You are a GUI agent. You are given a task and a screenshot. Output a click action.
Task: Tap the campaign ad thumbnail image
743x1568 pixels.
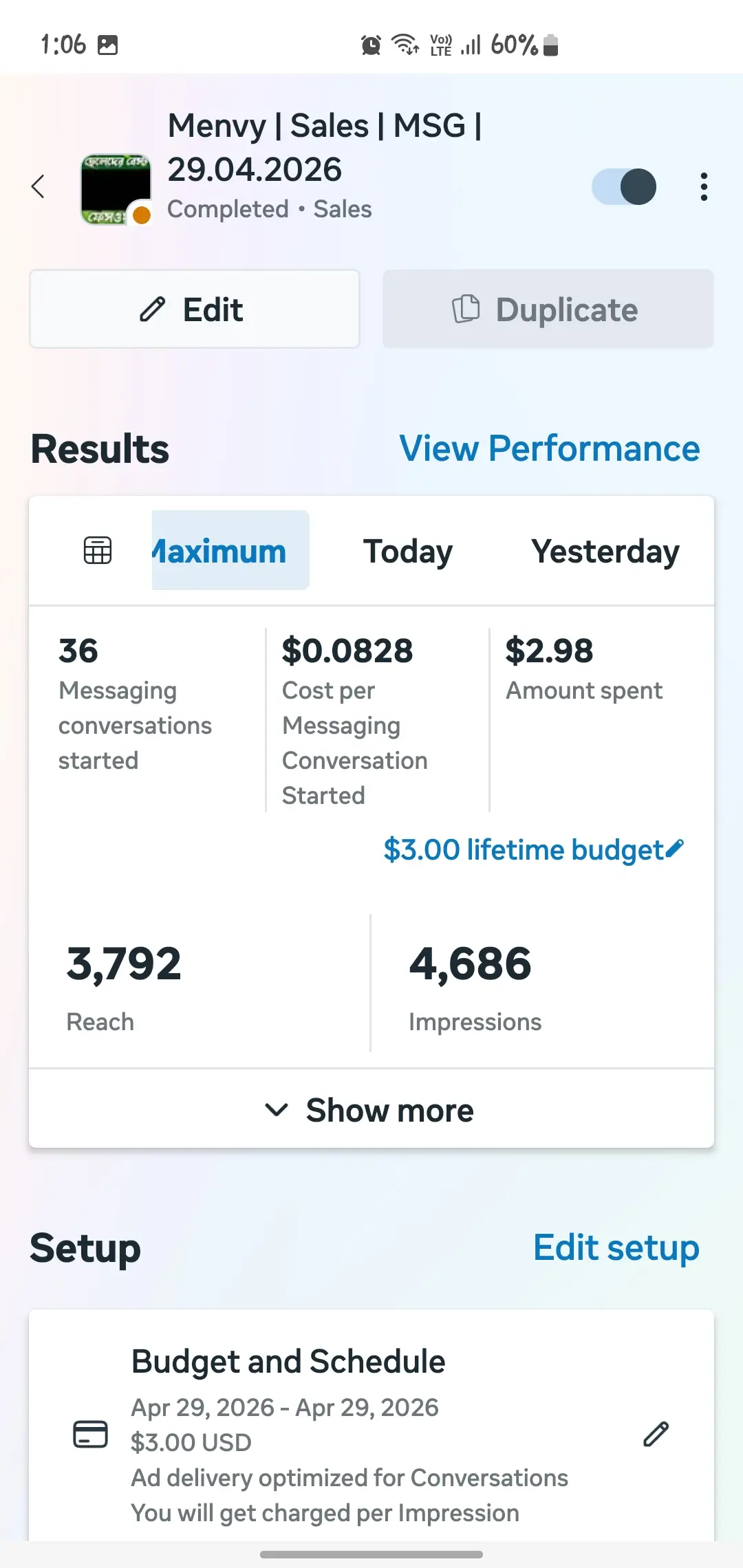point(116,189)
